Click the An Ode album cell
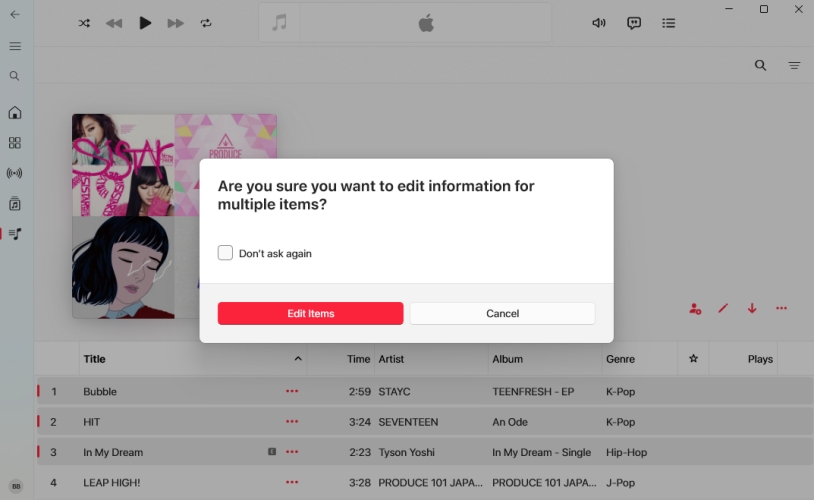This screenshot has width=814, height=500. coord(510,422)
